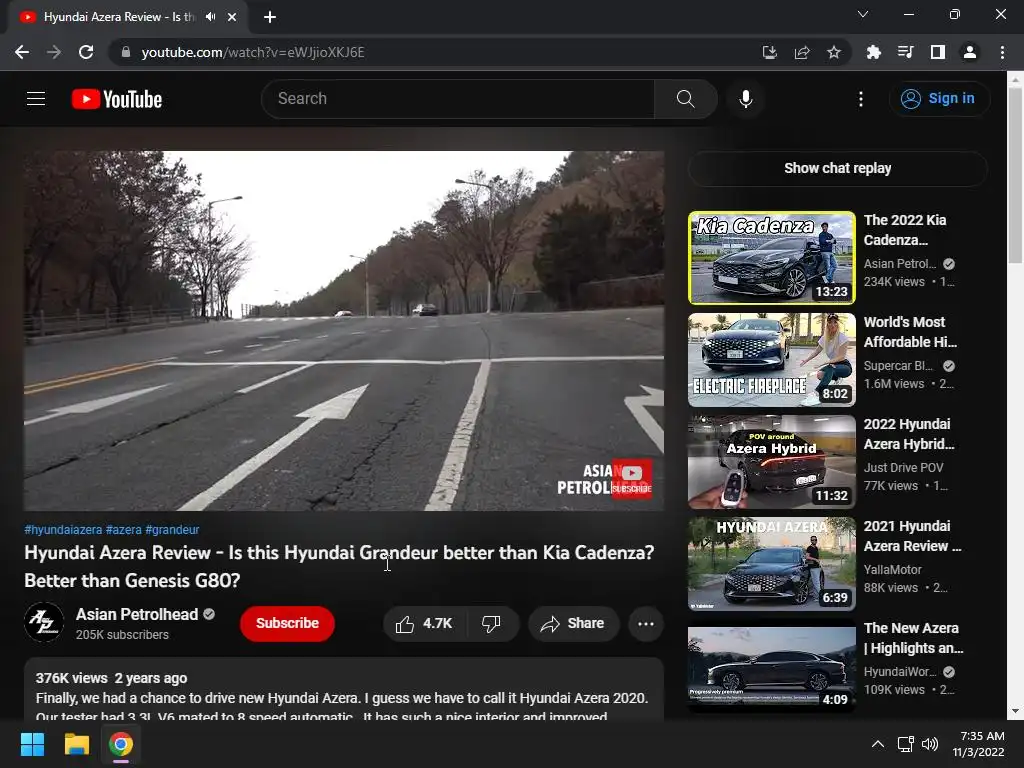Click the page vertical scrollbar
1024x768 pixels.
click(x=1015, y=176)
